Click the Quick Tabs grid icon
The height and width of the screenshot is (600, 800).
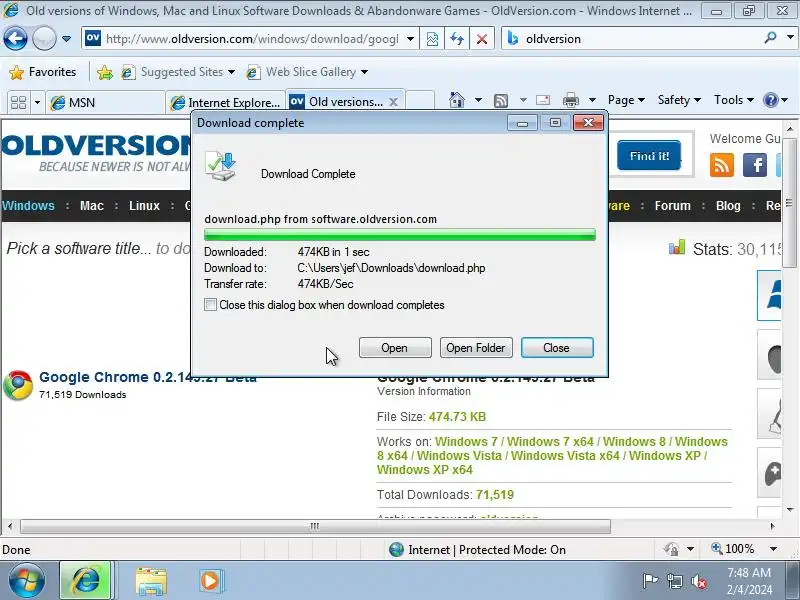(18, 103)
